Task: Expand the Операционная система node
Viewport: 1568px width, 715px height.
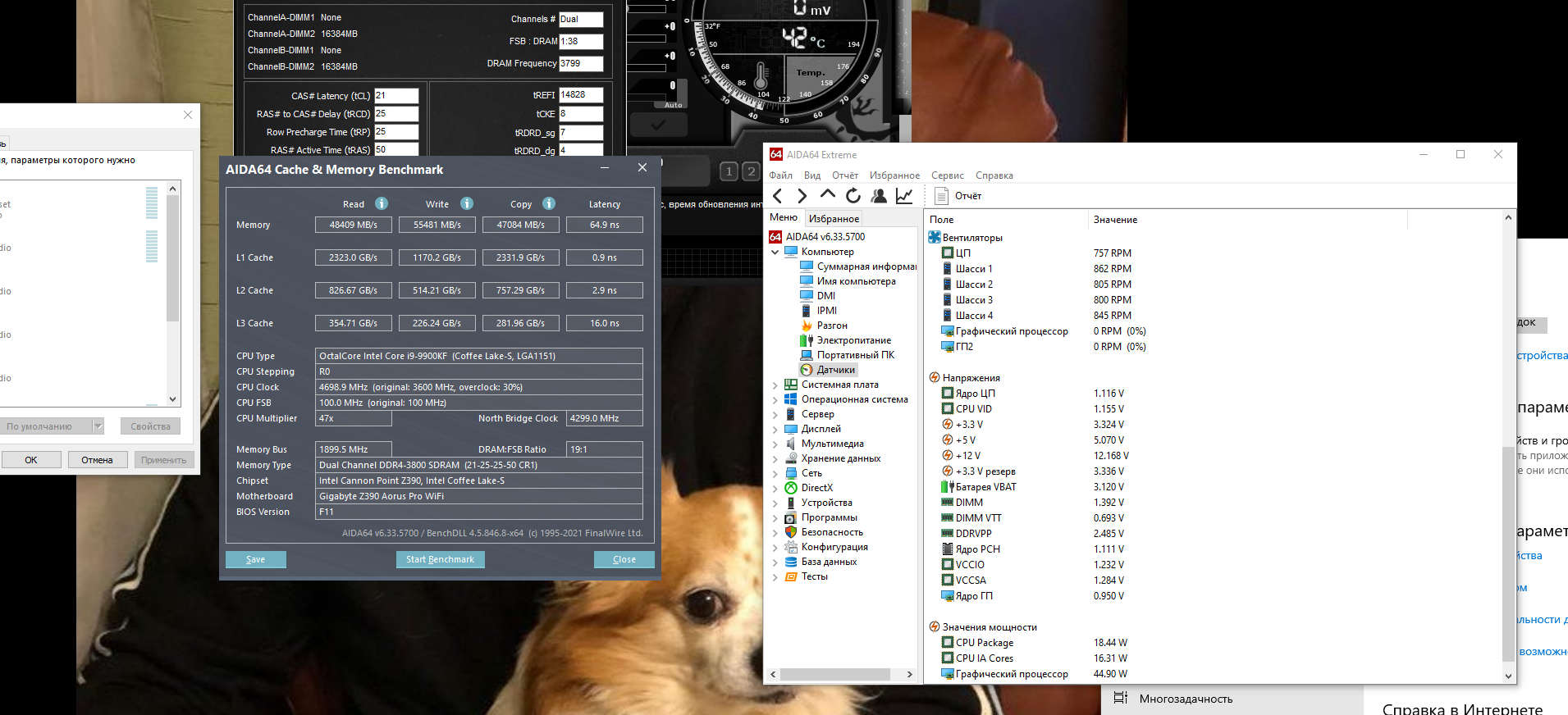Action: coord(775,399)
